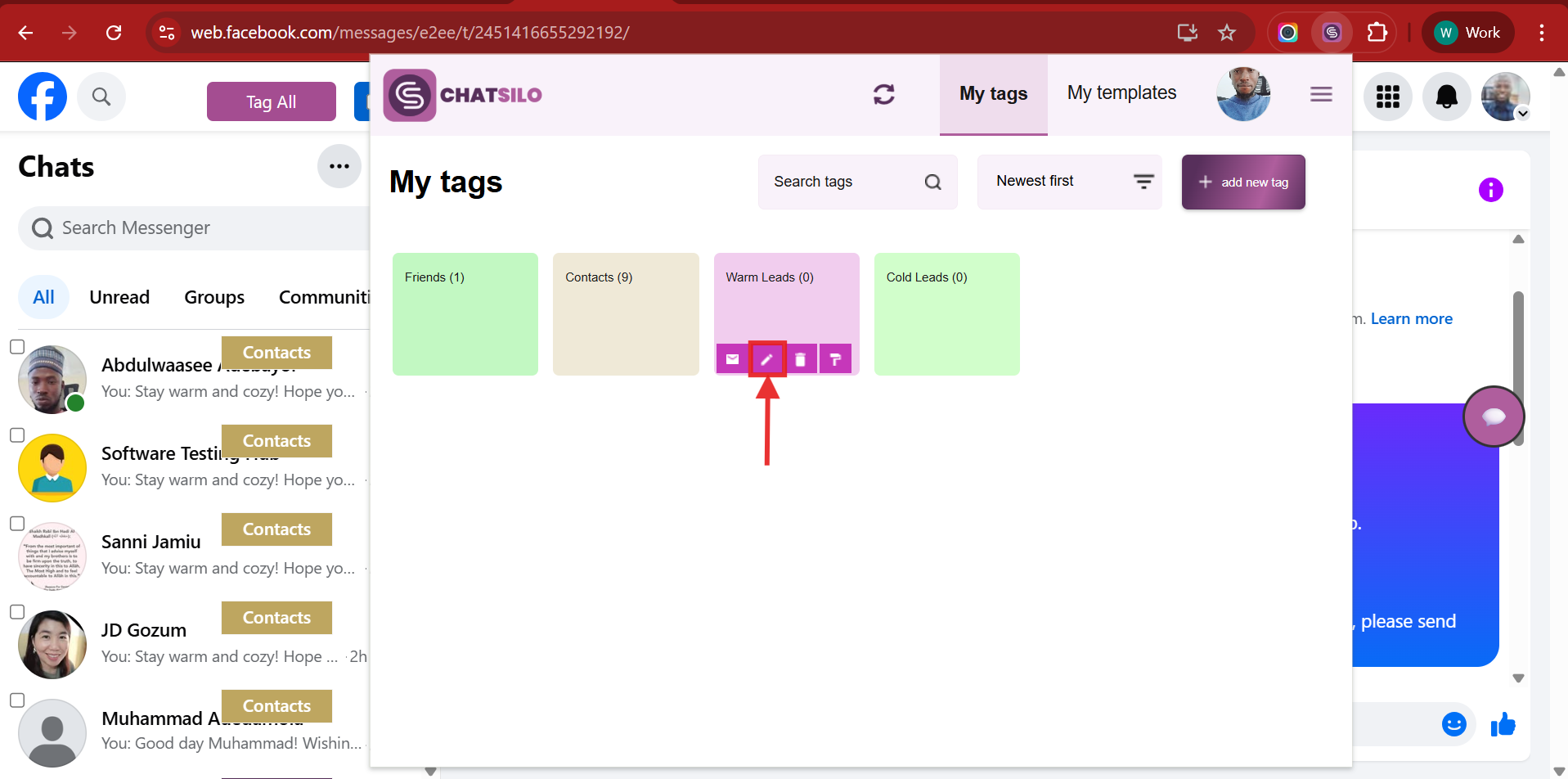The width and height of the screenshot is (1568, 779).
Task: Switch to My templates tab
Action: tap(1121, 93)
